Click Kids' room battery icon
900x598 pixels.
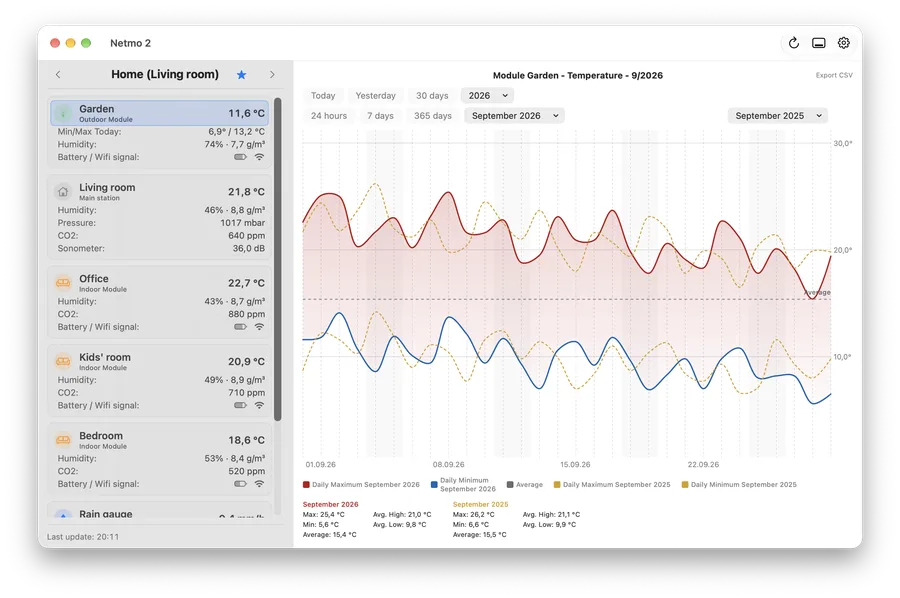click(240, 406)
